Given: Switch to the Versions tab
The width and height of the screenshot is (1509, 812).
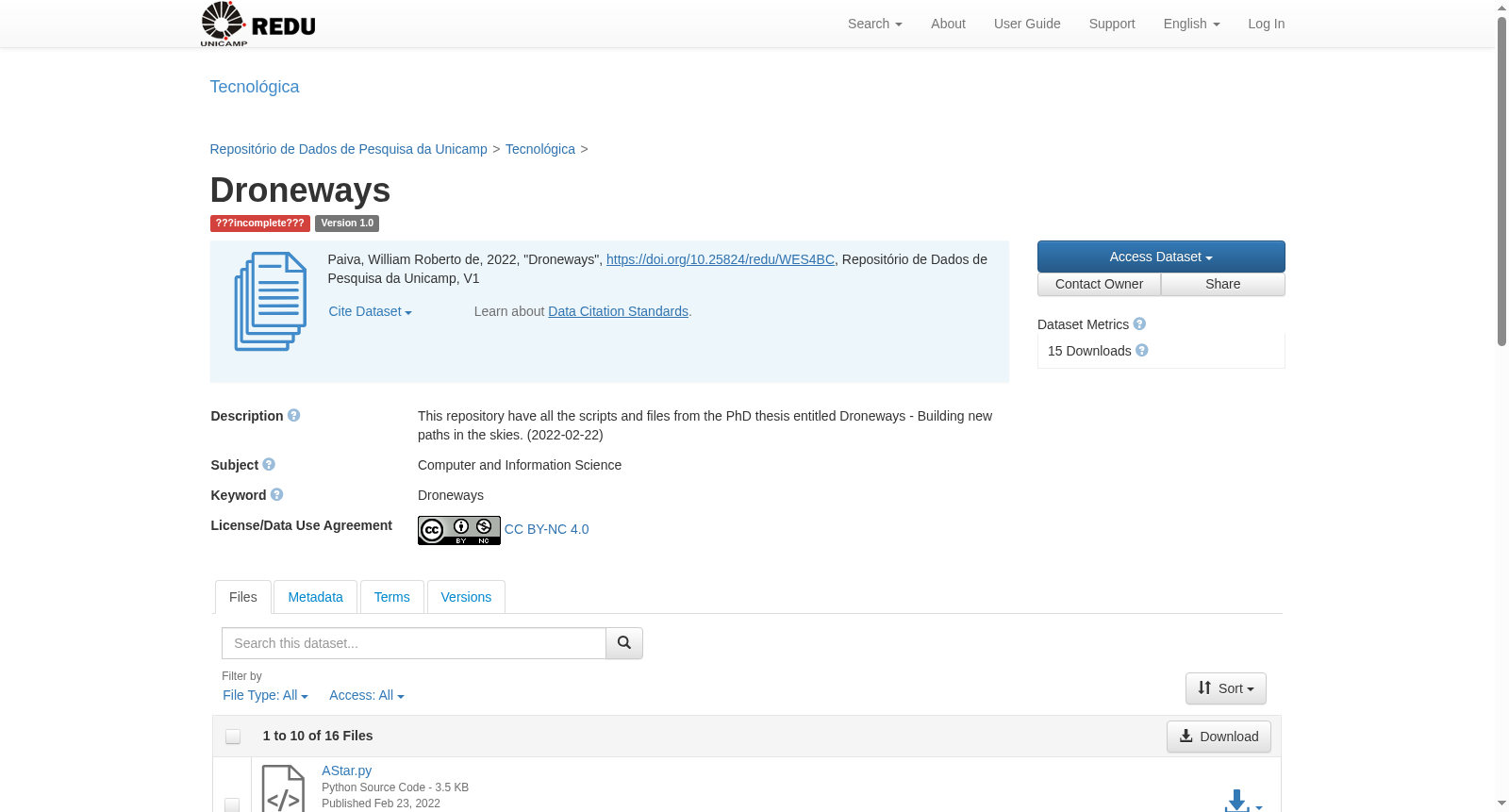Looking at the screenshot, I should 466,597.
